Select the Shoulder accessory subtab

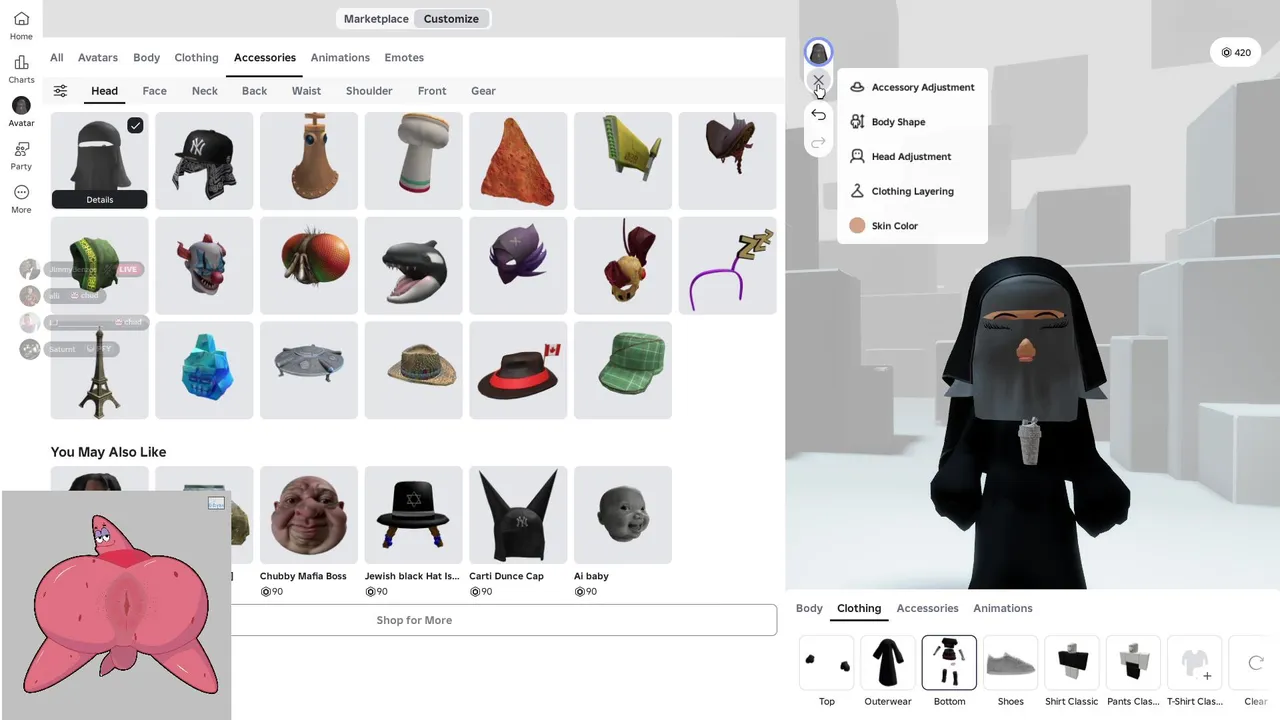[369, 91]
